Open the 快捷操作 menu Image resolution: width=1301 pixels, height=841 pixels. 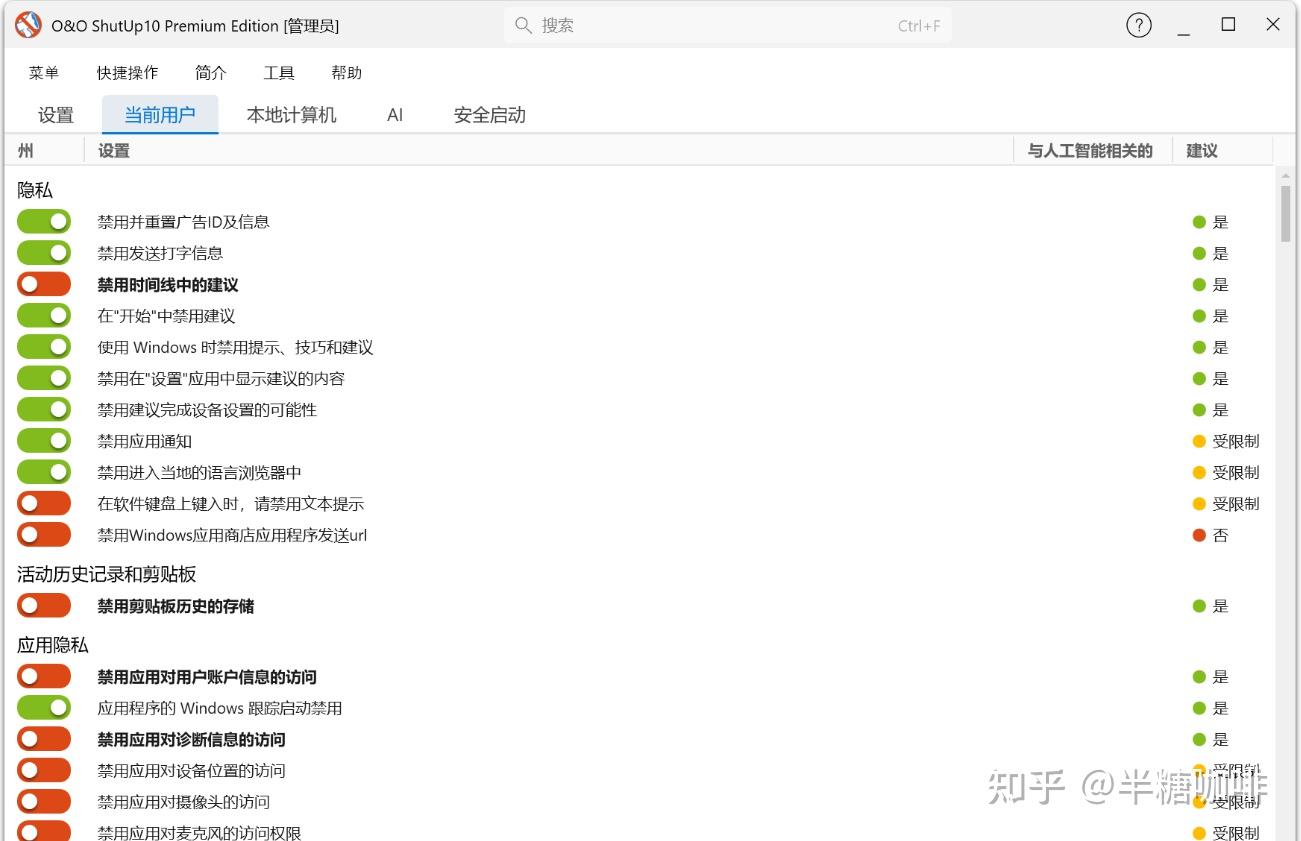click(x=127, y=73)
